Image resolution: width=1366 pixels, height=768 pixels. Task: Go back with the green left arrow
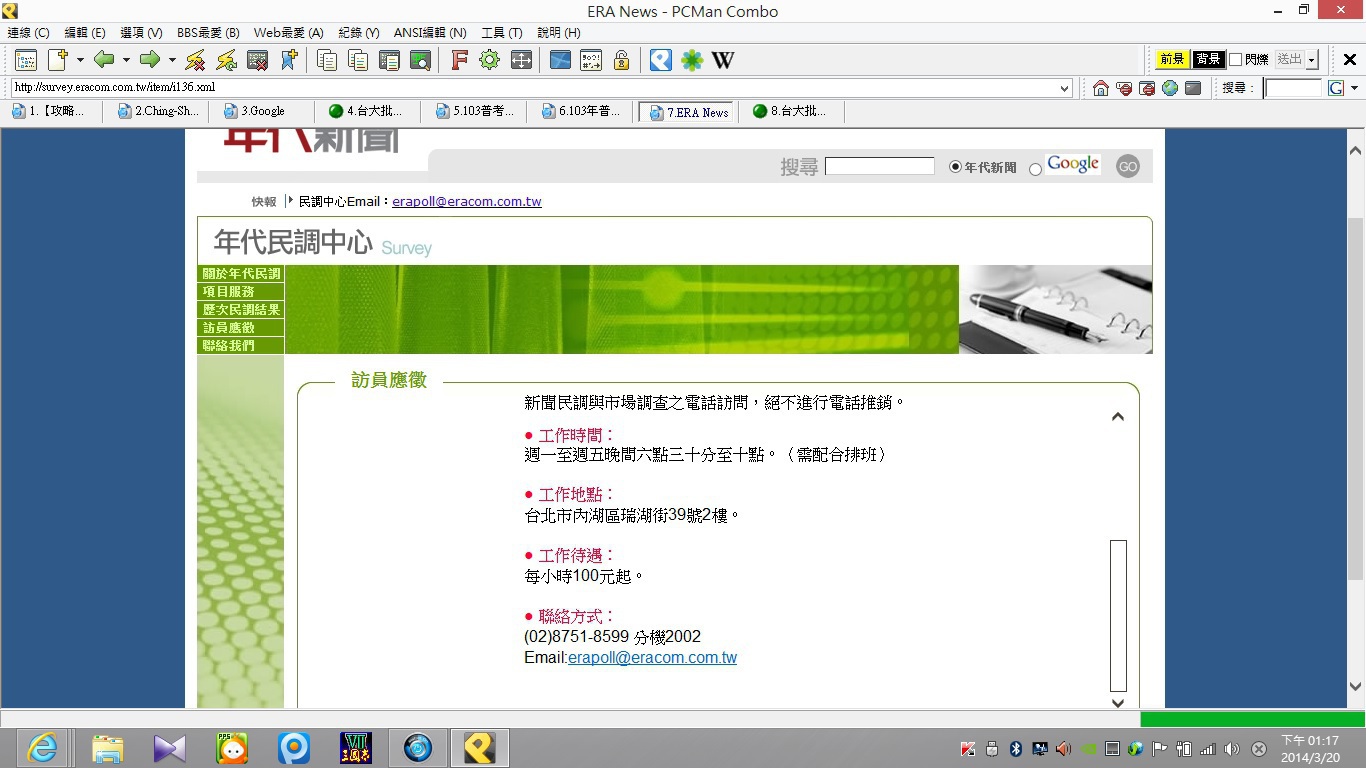tap(104, 60)
